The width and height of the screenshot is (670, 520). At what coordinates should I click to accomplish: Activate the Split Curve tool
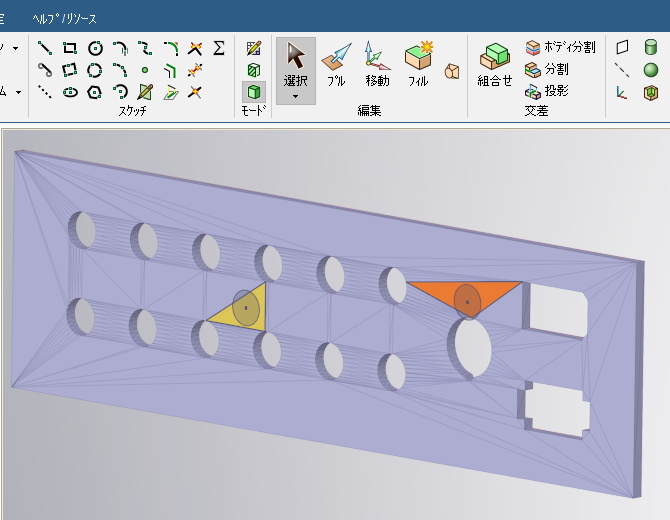(195, 92)
